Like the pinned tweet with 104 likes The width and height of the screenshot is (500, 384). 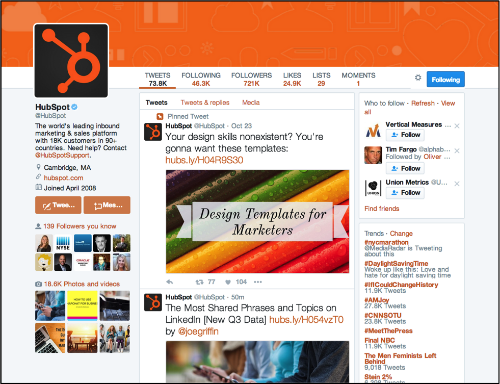(236, 282)
